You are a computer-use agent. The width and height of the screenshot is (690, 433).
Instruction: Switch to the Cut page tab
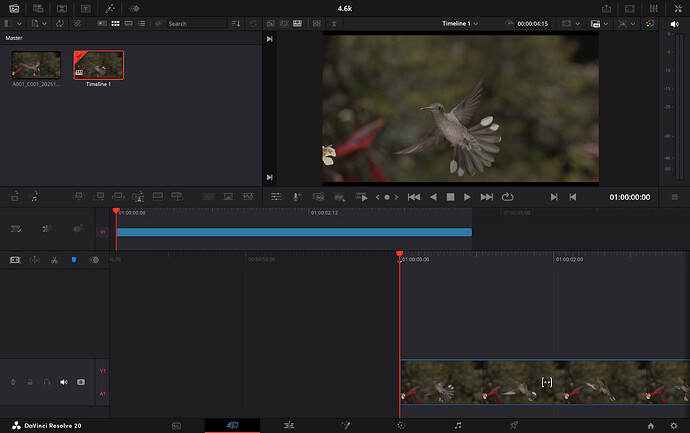point(232,425)
